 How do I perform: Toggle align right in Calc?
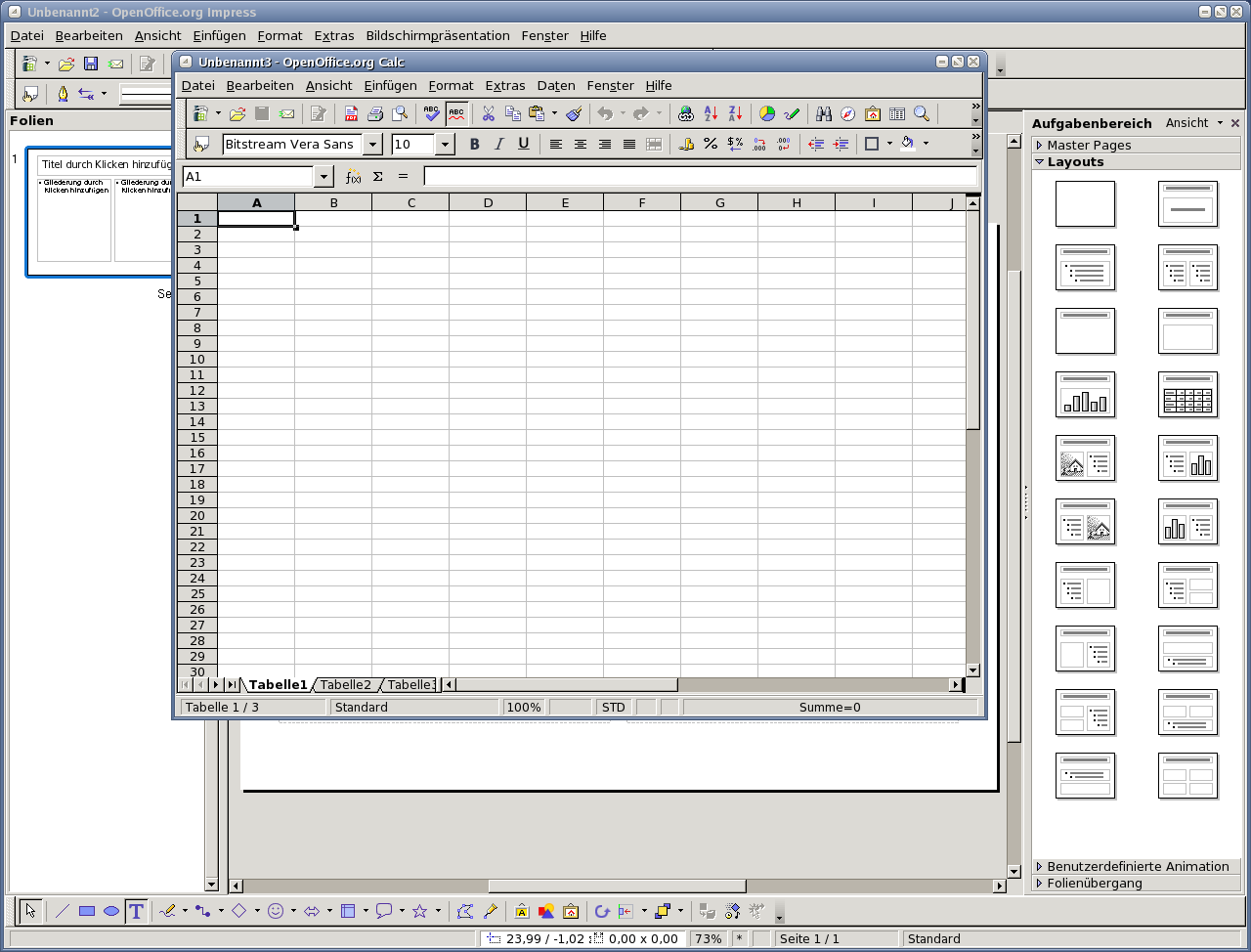[x=605, y=144]
